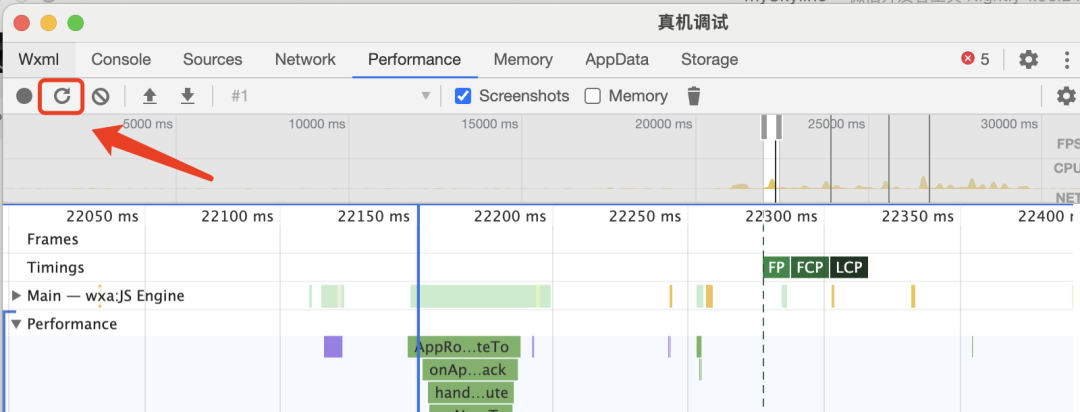Select the AppRo…teTo flame chart block
This screenshot has height=412, width=1080.
[464, 347]
